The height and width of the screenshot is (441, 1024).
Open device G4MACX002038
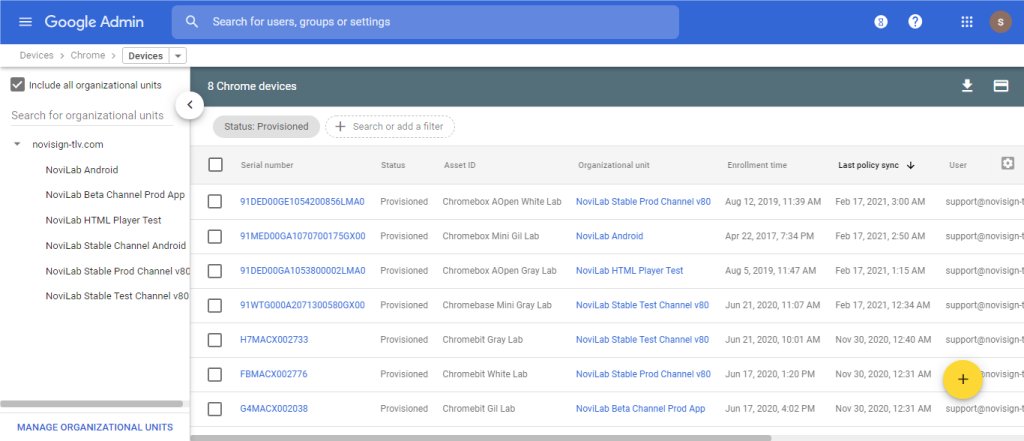[x=274, y=409]
